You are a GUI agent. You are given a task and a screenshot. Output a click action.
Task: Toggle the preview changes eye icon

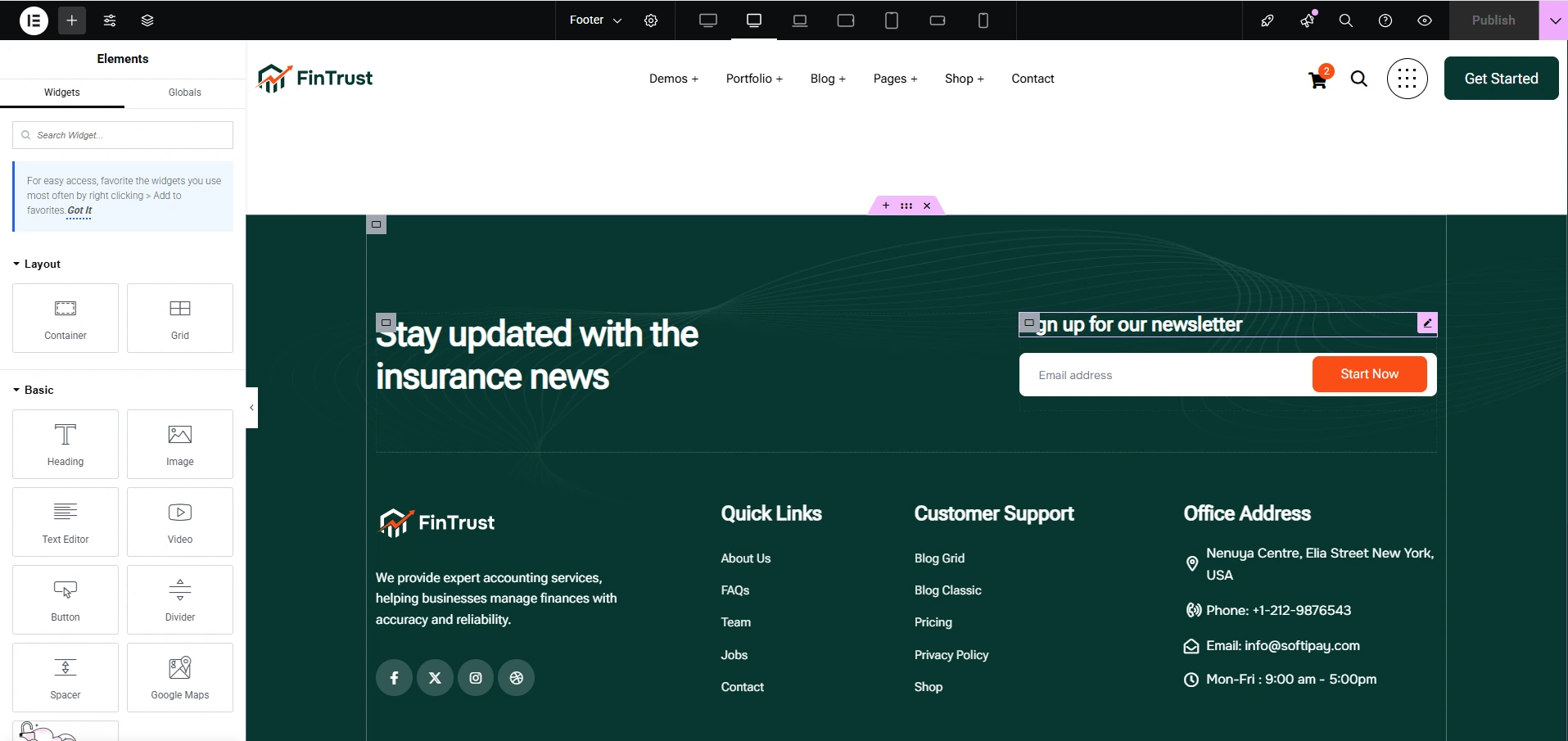pos(1425,20)
